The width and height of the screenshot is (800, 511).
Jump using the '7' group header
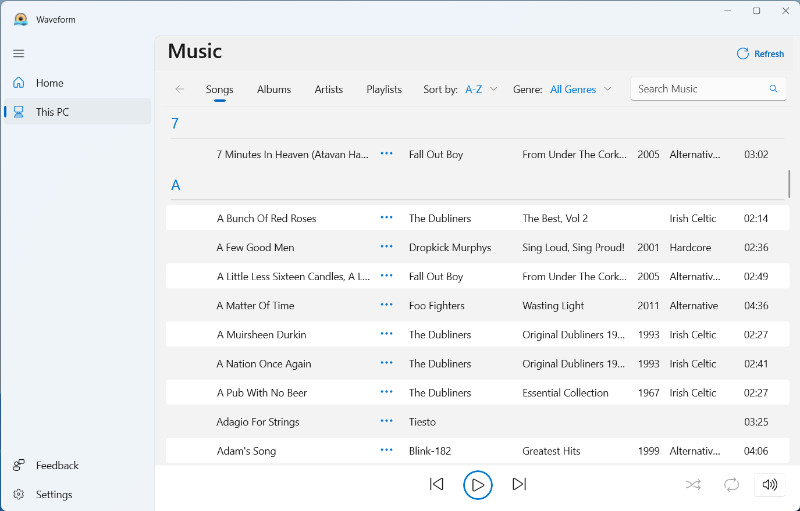point(175,123)
